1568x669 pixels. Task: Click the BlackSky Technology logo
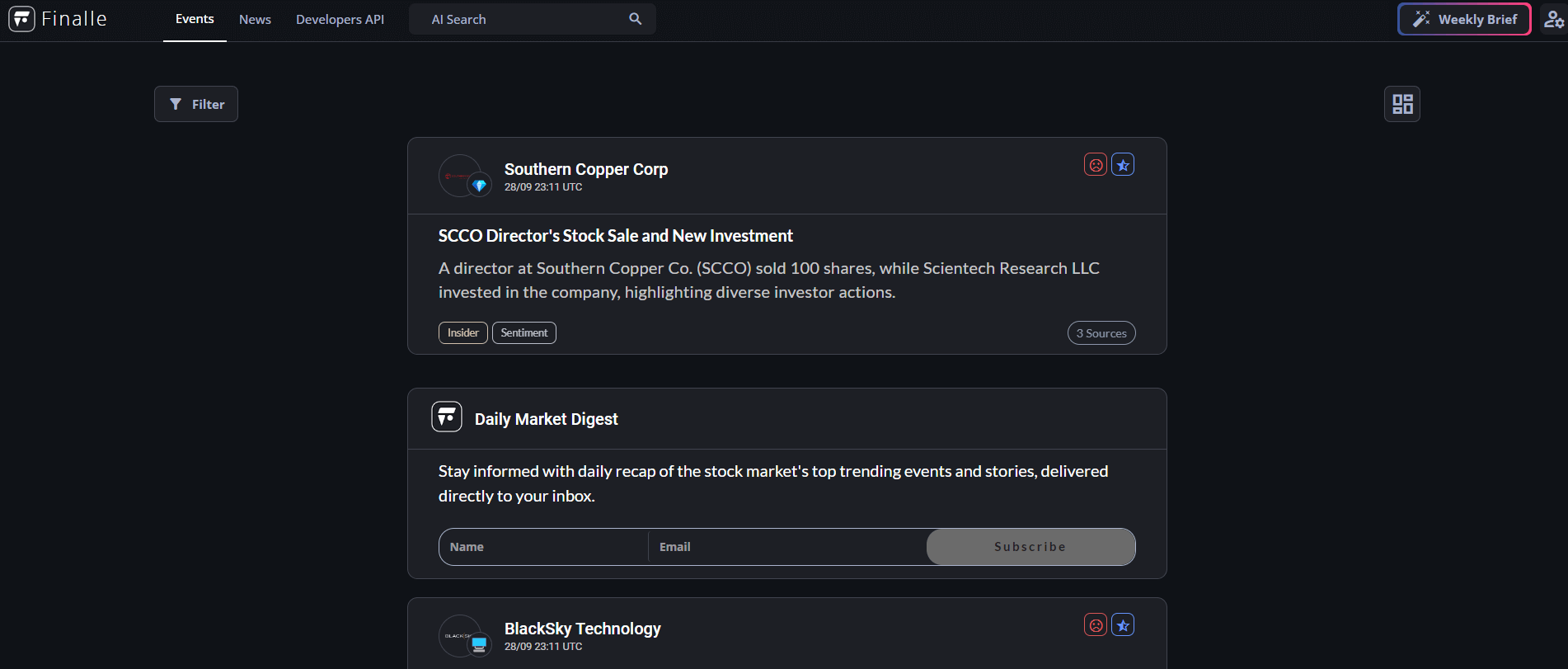click(x=460, y=635)
